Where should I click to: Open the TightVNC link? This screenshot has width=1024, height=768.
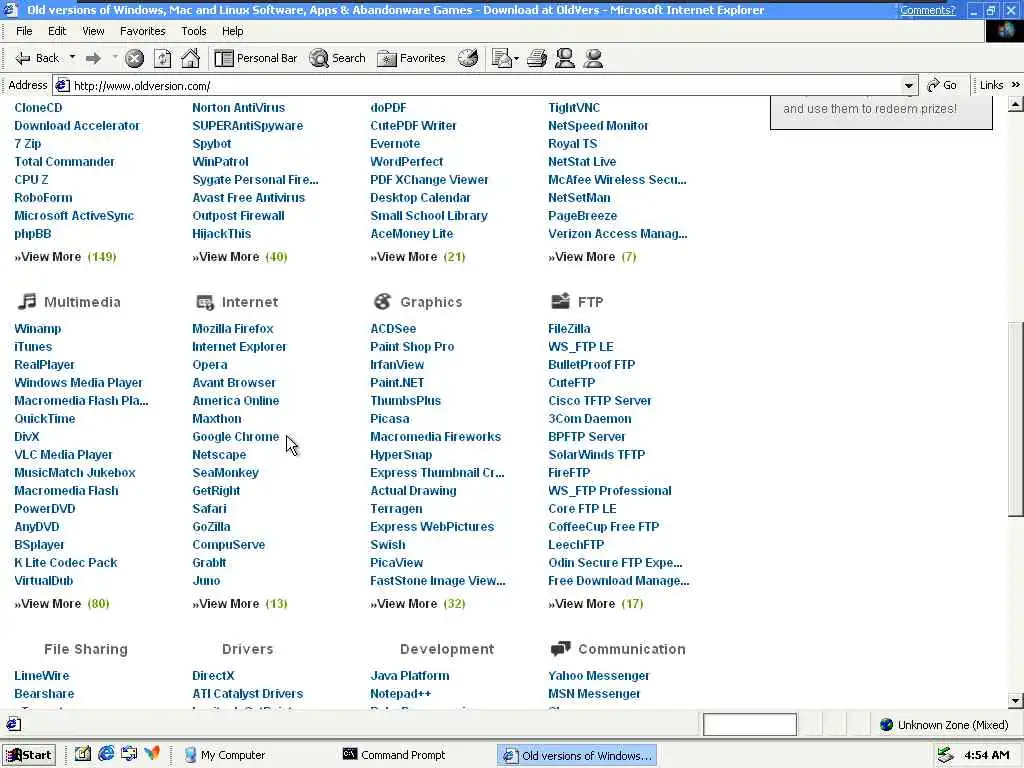574,108
